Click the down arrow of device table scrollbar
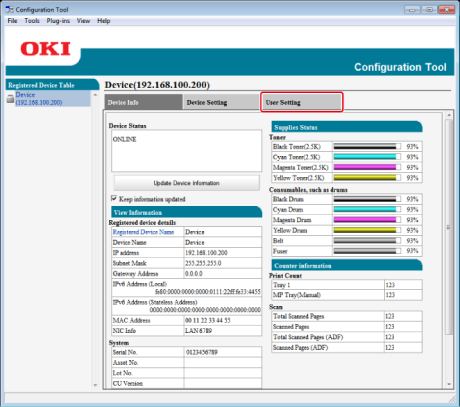Image resolution: width=460 pixels, height=407 pixels. pos(95,385)
